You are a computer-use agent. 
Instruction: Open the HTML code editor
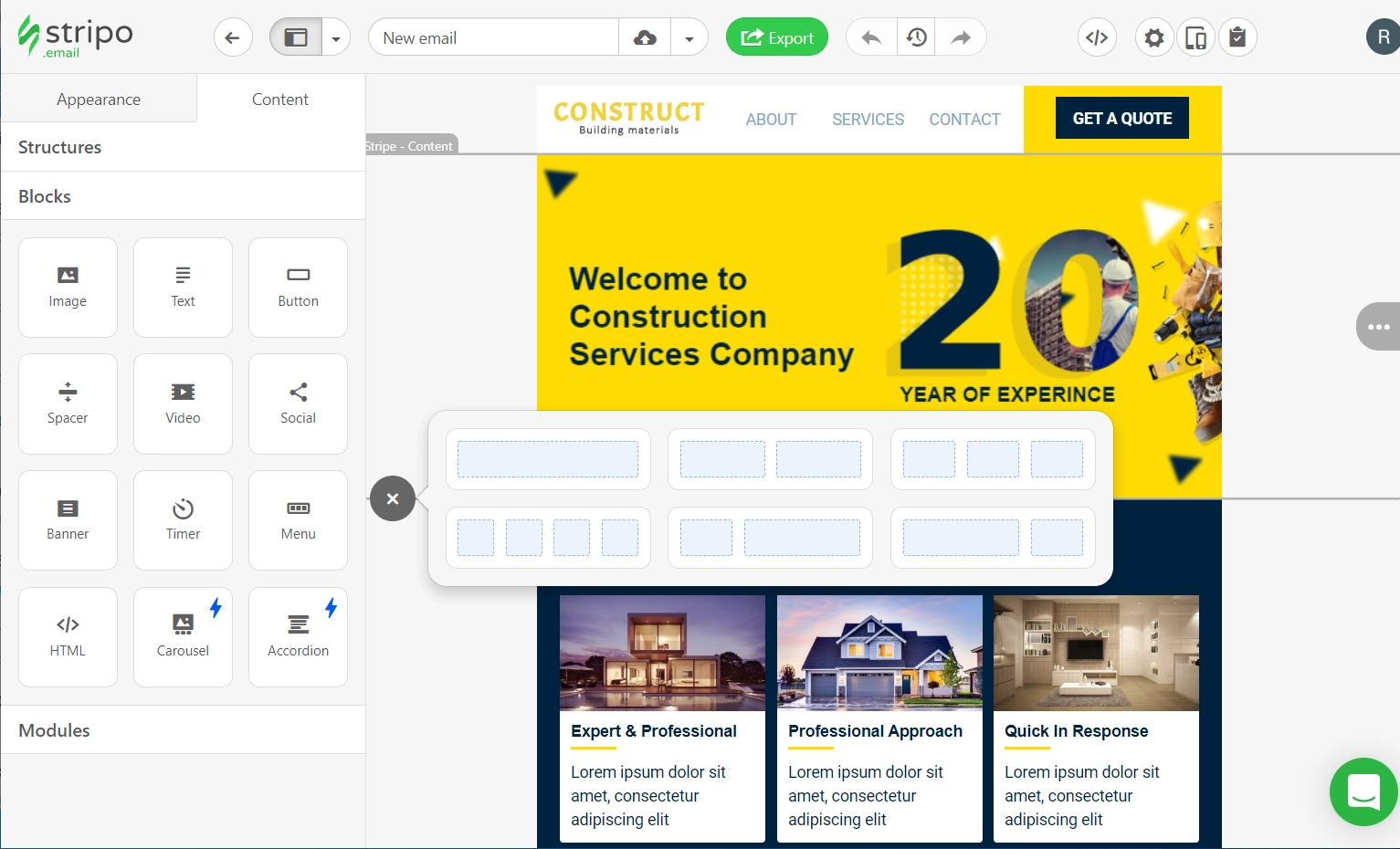(1097, 37)
